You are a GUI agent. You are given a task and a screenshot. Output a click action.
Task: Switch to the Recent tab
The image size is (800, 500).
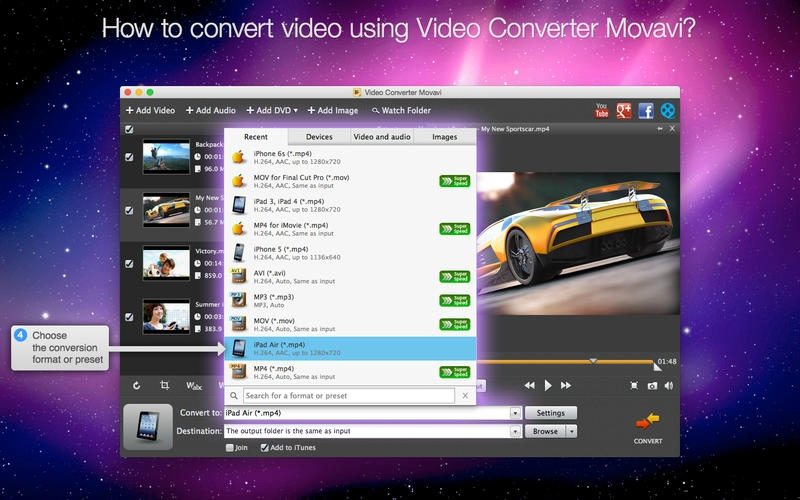(256, 137)
